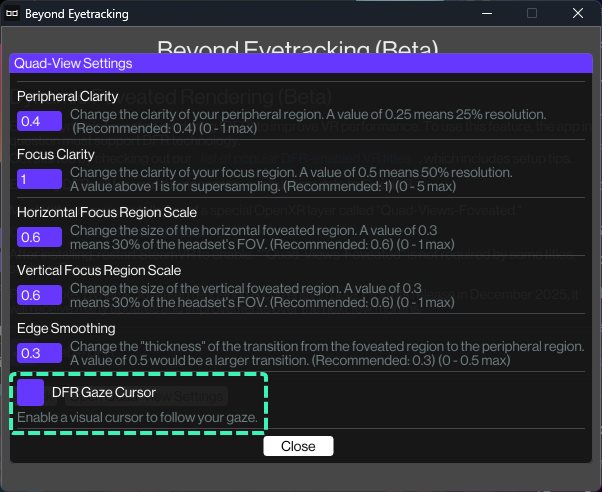This screenshot has height=492, width=602.
Task: Click the Beyond Eyetracking app icon in title bar
Action: pyautogui.click(x=12, y=13)
